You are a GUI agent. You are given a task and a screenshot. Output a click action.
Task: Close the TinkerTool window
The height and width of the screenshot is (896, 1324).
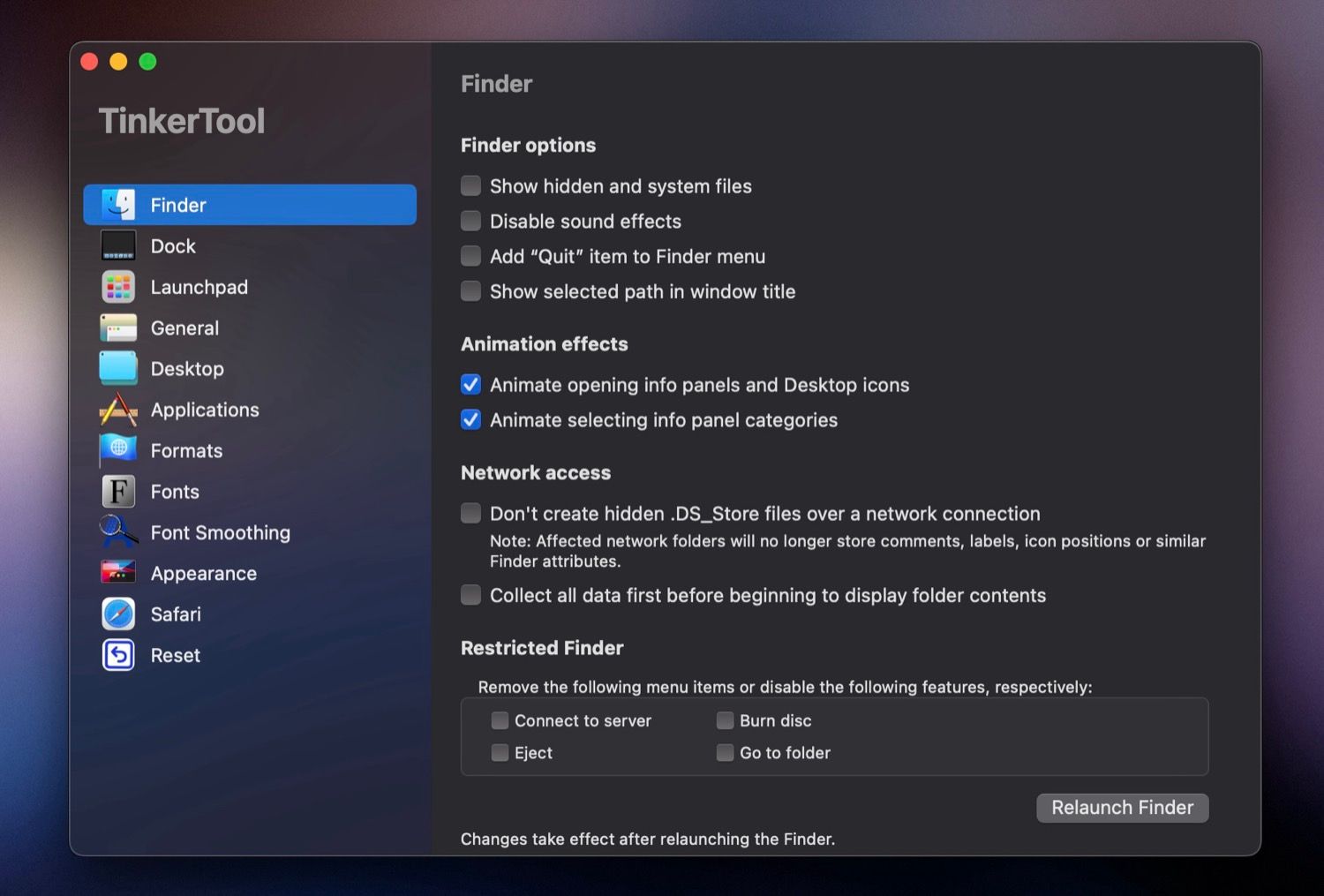click(x=89, y=61)
